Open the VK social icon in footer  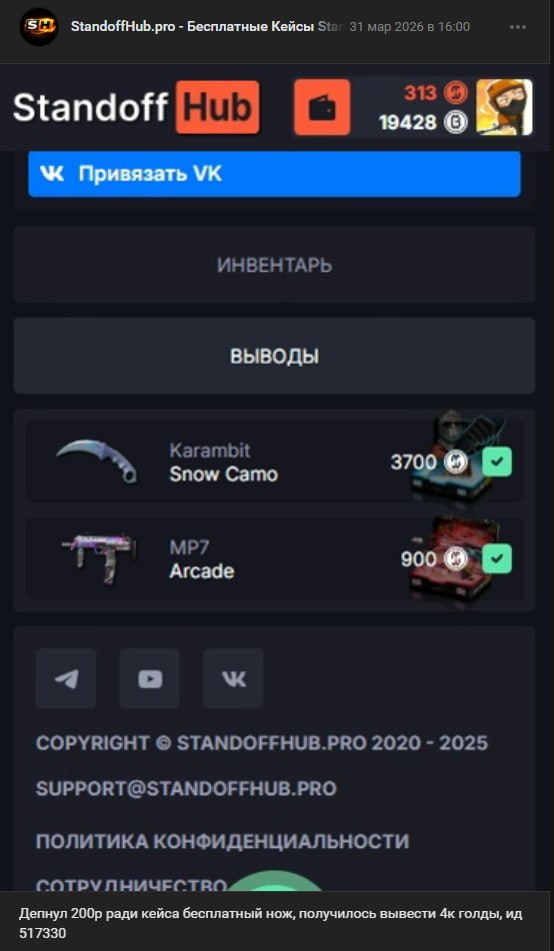pyautogui.click(x=233, y=679)
